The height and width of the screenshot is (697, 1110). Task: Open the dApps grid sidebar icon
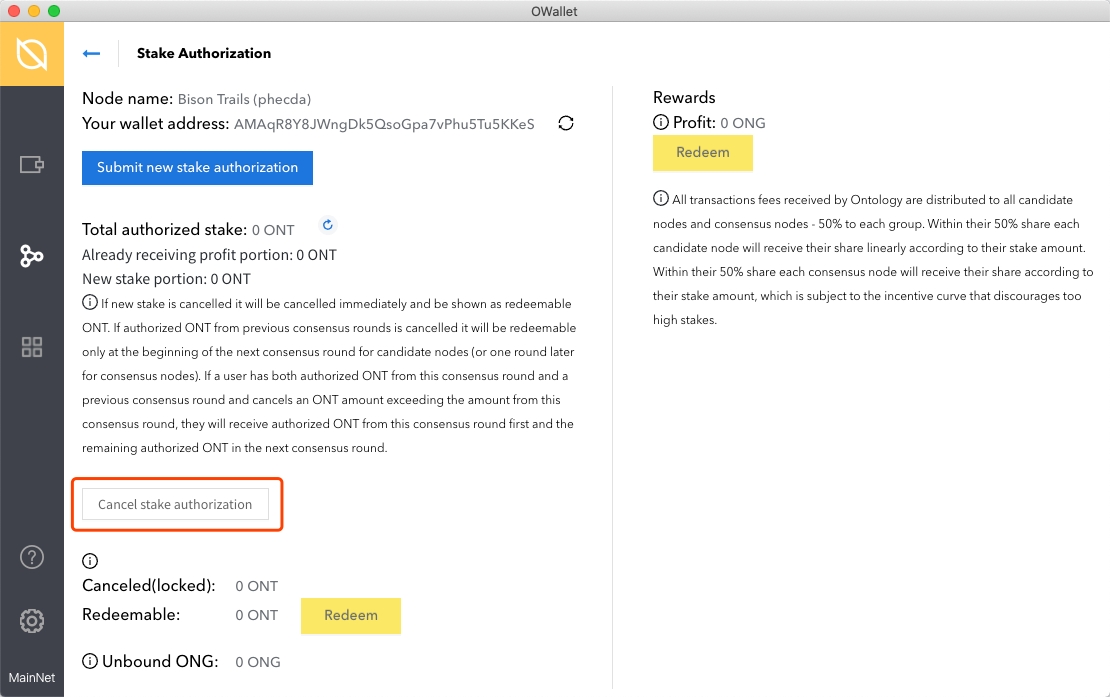[32, 347]
